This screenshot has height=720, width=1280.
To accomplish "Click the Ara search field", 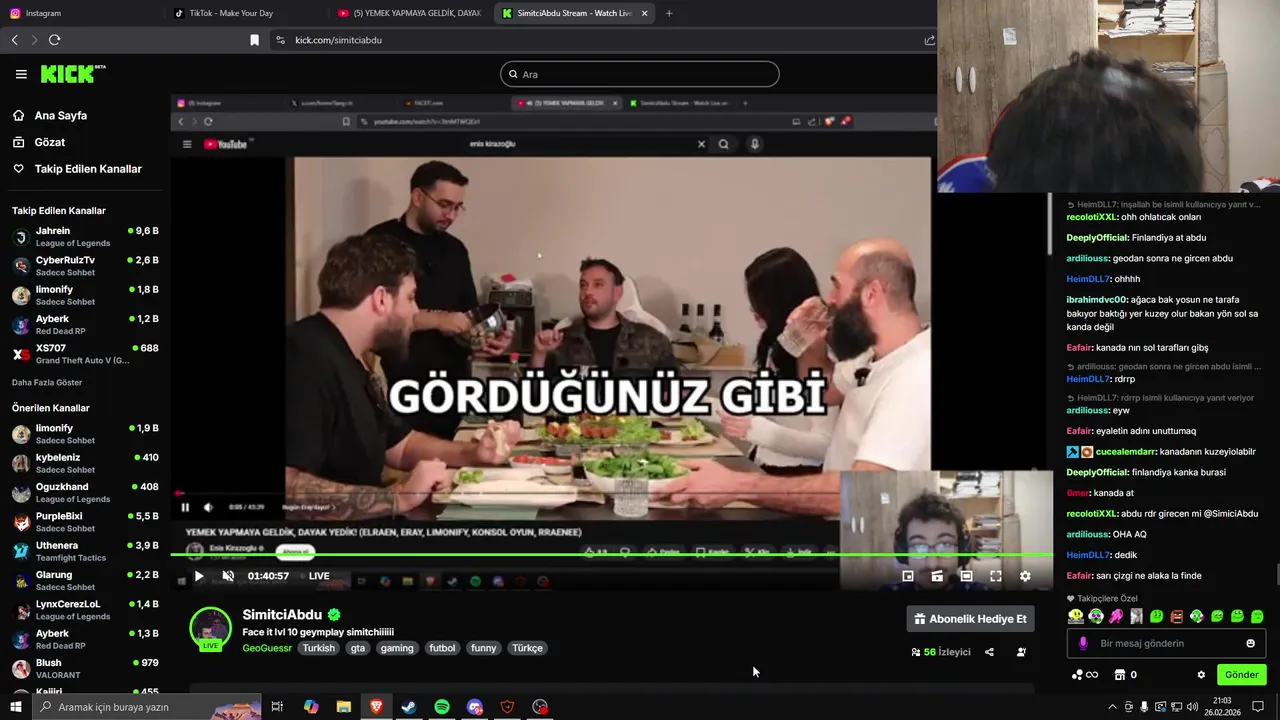I will [640, 74].
